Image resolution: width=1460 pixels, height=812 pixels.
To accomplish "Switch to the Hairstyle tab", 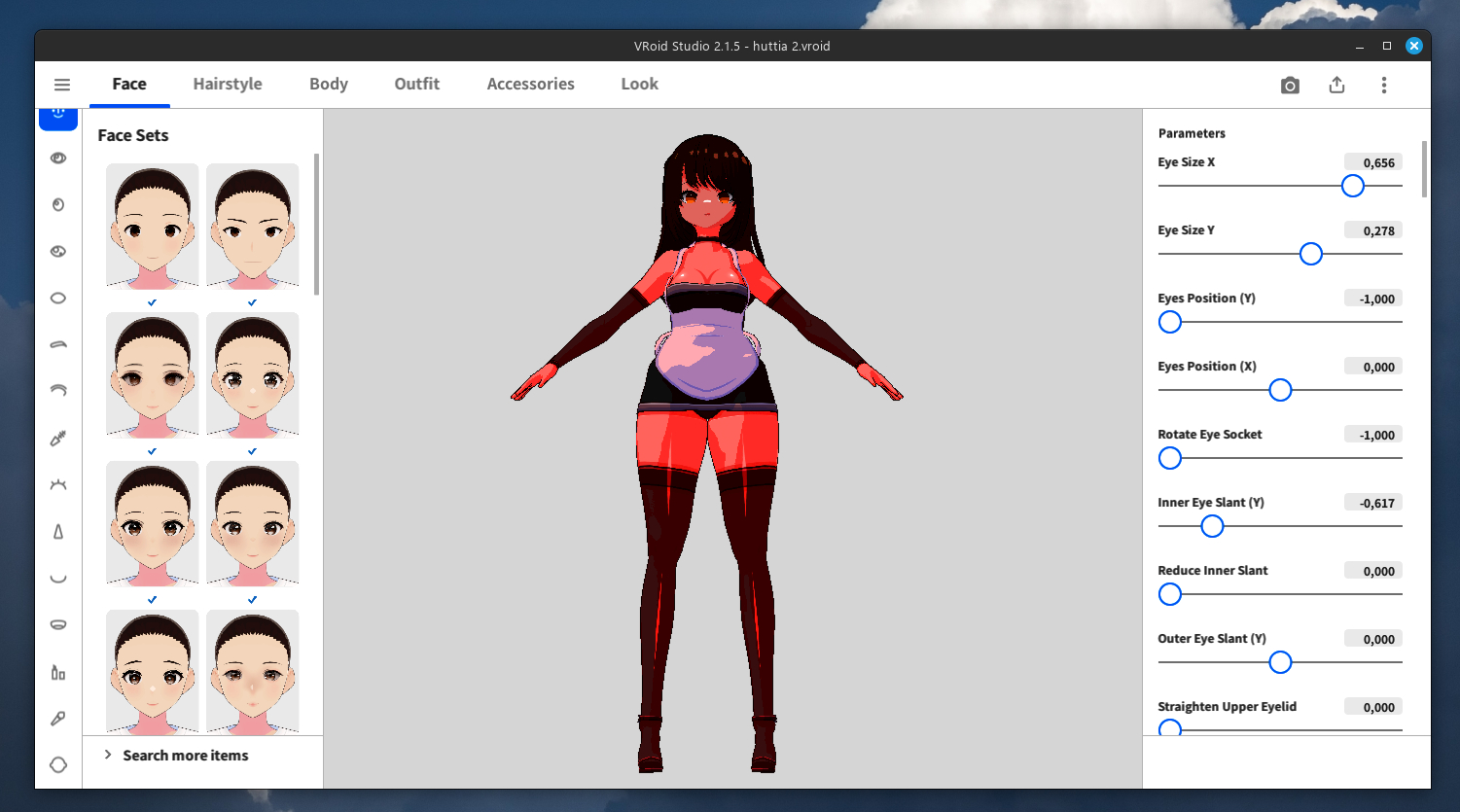I will click(x=228, y=85).
